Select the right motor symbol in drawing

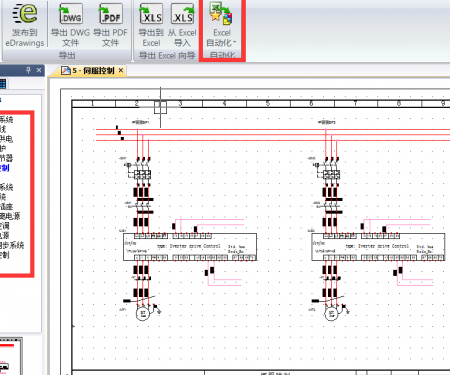pos(331,314)
